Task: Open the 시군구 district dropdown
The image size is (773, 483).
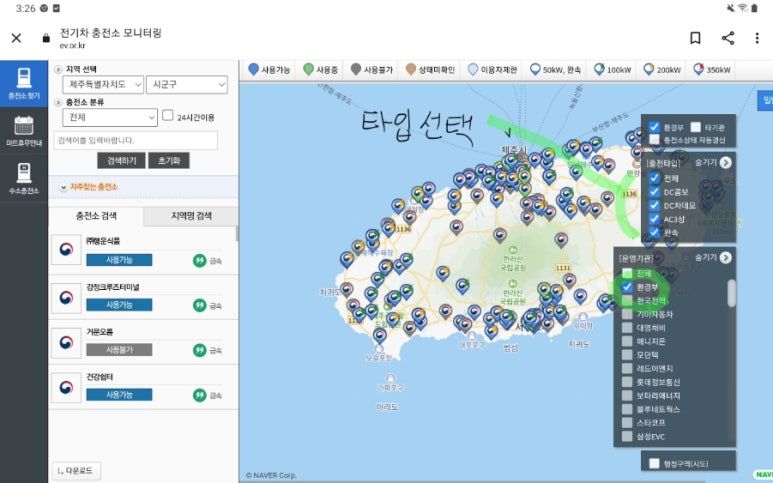Action: pos(187,85)
